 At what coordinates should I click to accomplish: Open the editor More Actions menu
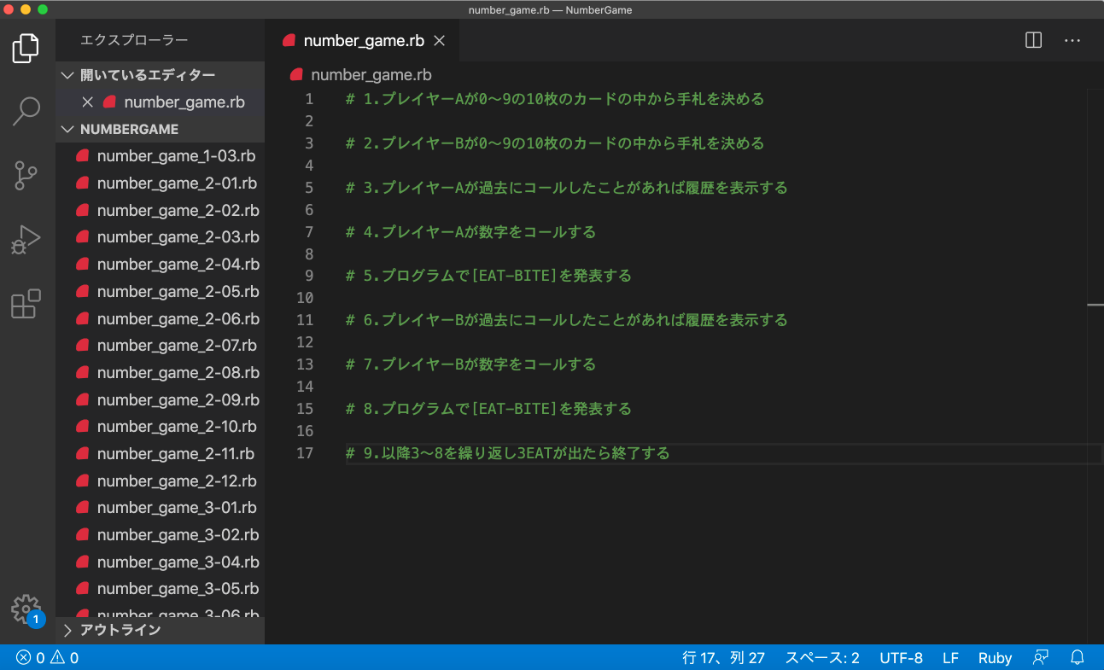pyautogui.click(x=1072, y=40)
